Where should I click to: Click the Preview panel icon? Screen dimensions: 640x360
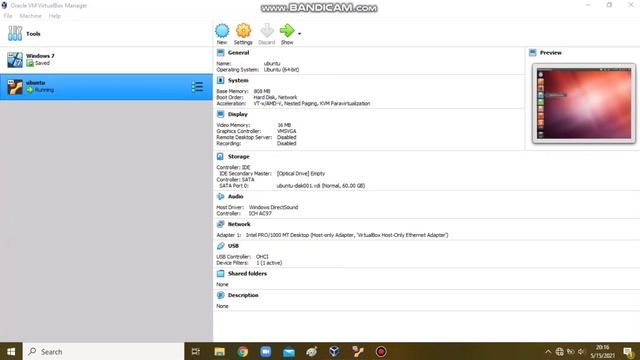[x=533, y=53]
